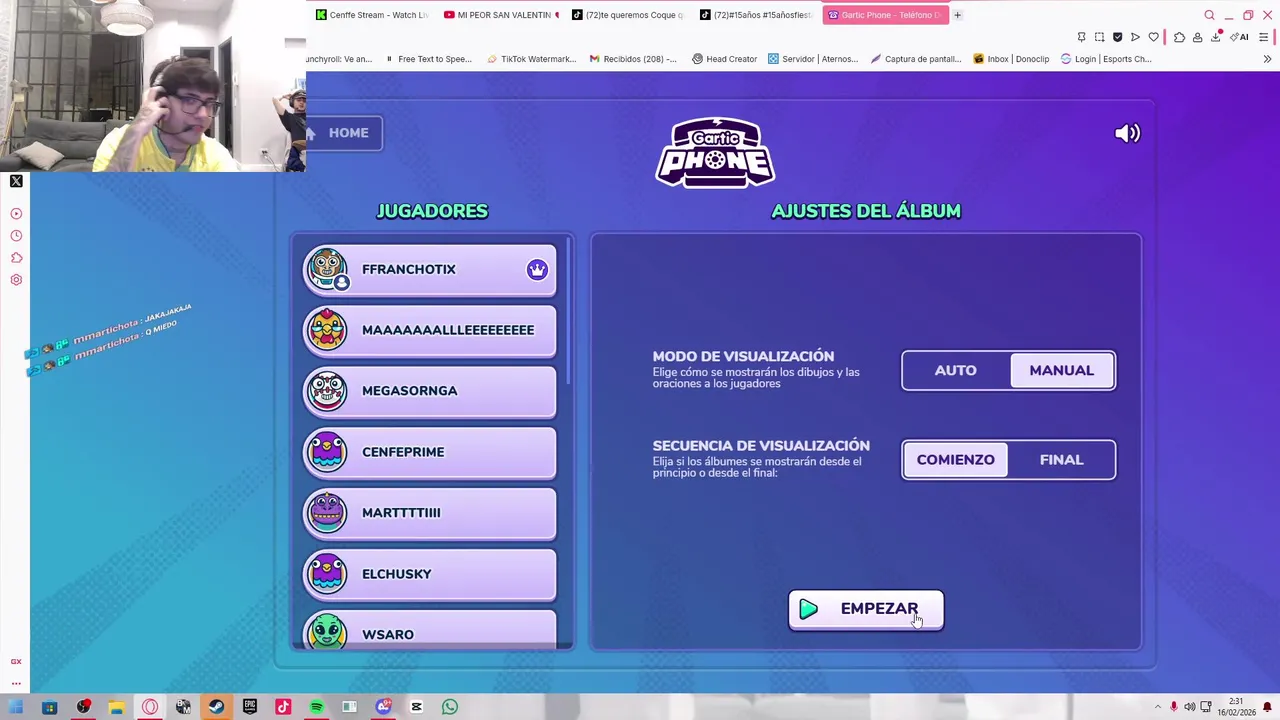
Task: Choose FINAL for the display sequence
Action: click(1061, 460)
